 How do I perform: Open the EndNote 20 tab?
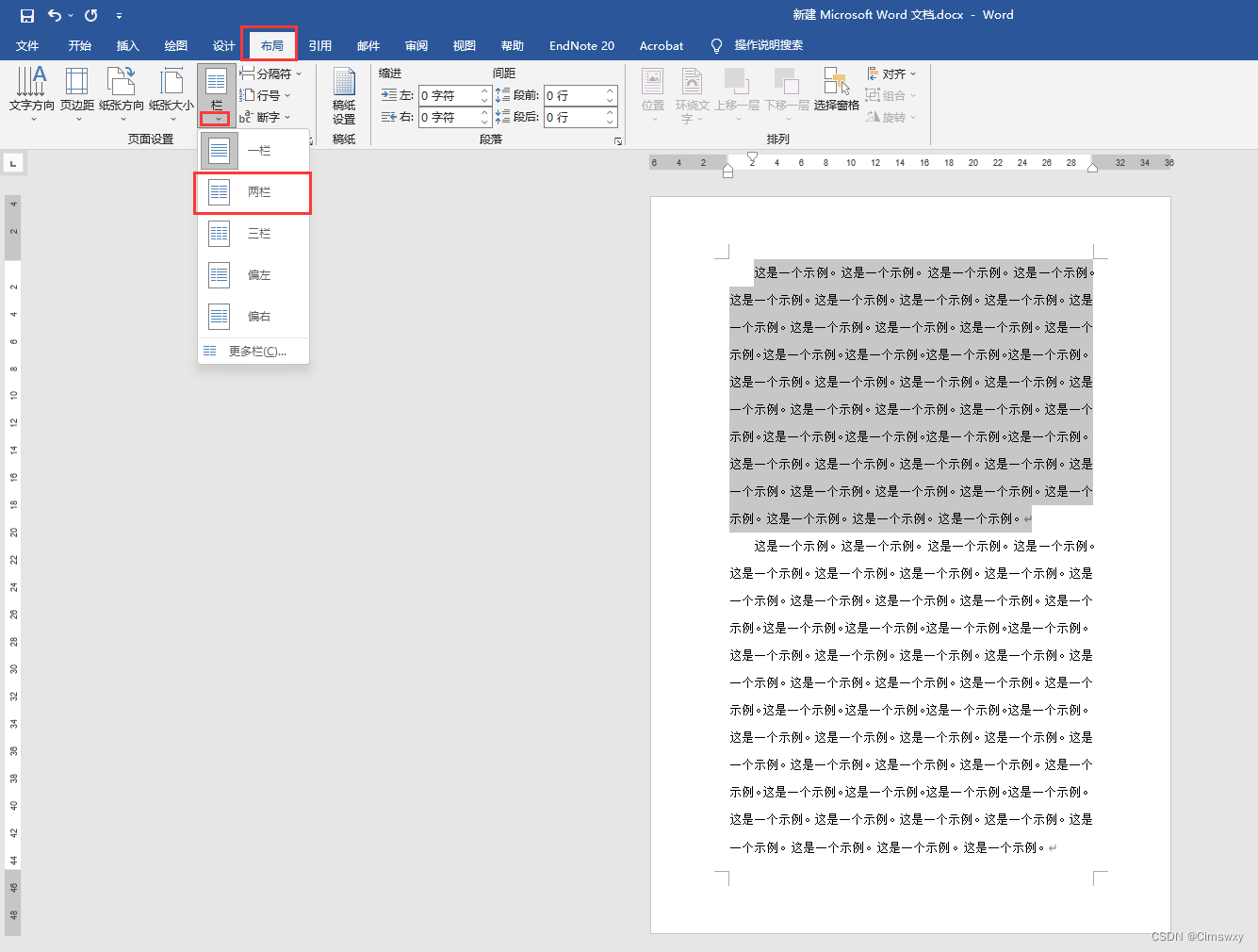[581, 45]
